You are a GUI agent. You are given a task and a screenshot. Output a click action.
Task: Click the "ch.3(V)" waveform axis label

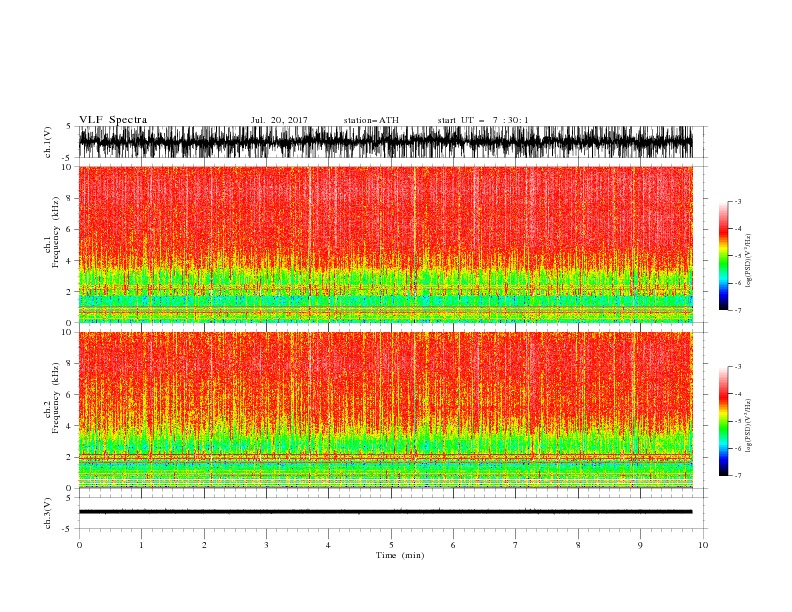point(48,513)
